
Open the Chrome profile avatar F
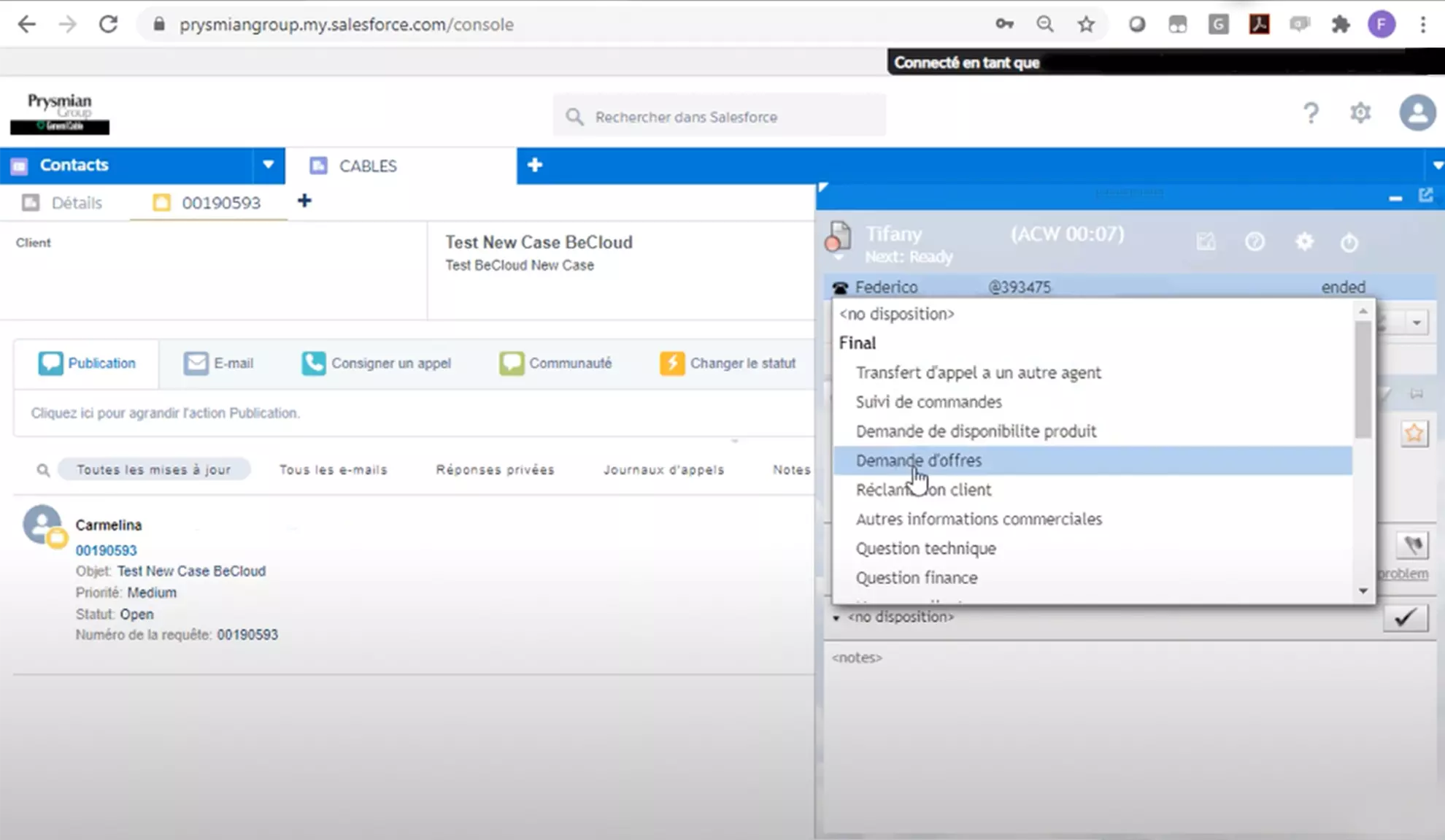[x=1382, y=24]
